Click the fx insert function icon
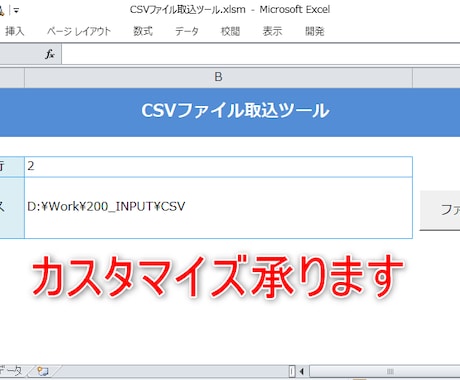The image size is (460, 380). (50, 54)
